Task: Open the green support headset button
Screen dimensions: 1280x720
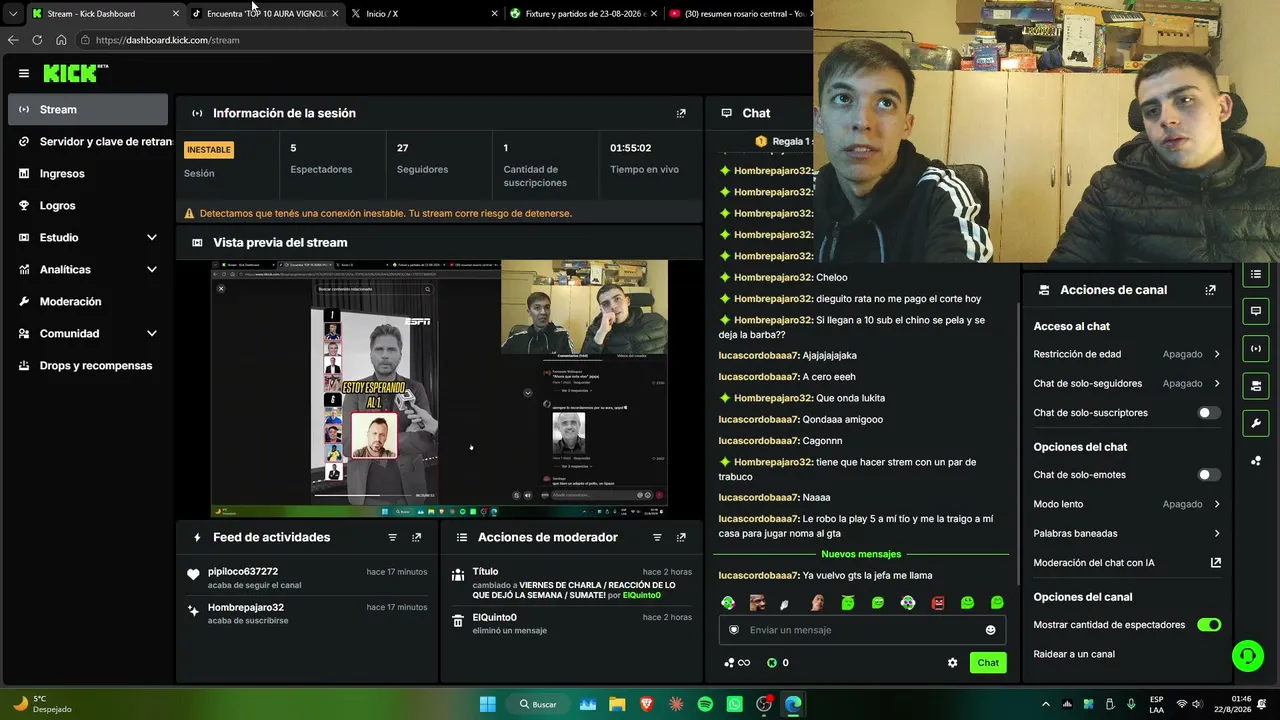Action: [x=1247, y=656]
